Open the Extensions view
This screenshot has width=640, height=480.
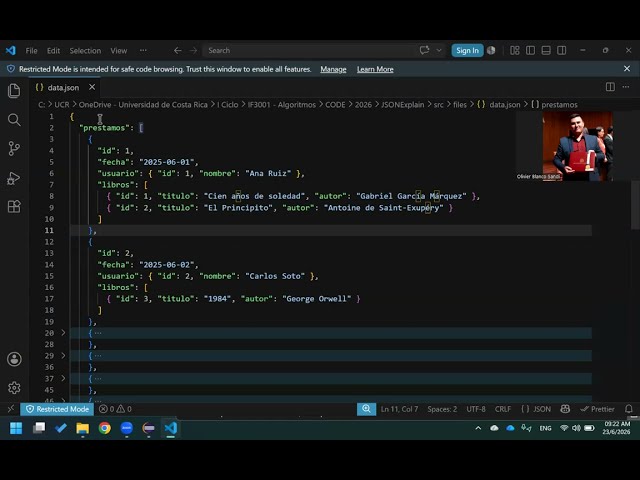pos(14,207)
